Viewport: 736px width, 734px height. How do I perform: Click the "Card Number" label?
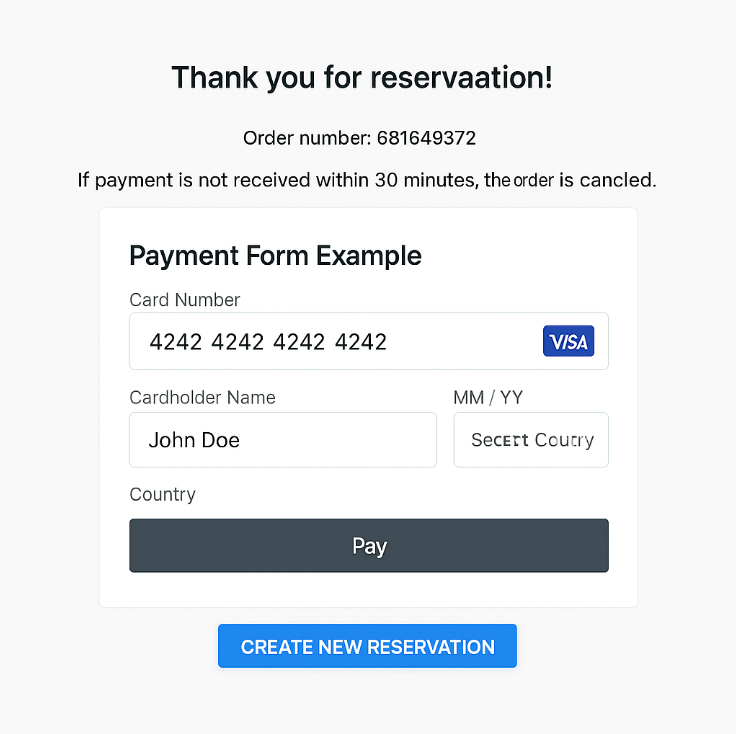click(185, 300)
